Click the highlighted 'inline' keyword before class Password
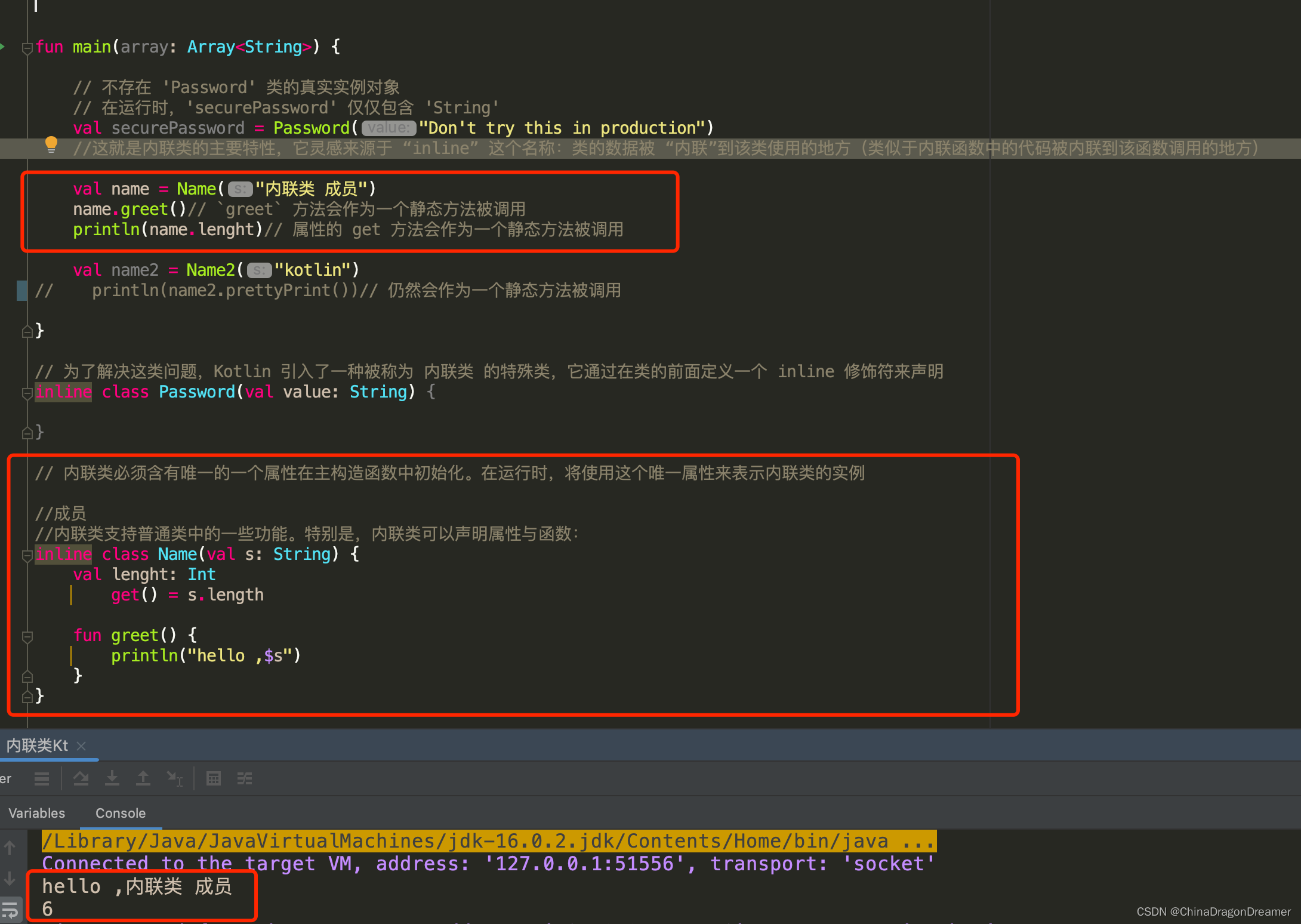The width and height of the screenshot is (1301, 924). [x=63, y=392]
